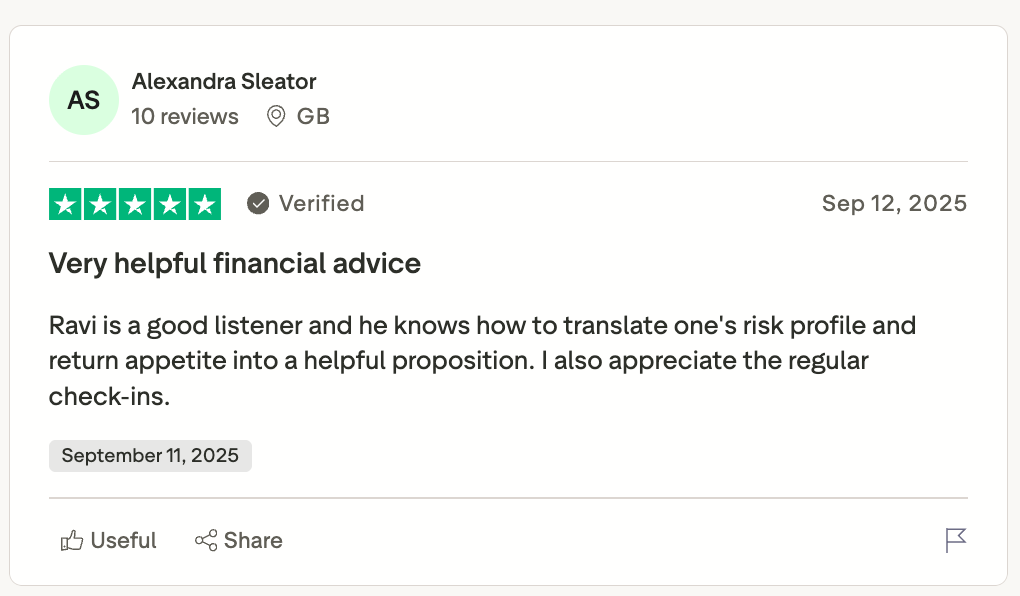
Task: Report the review with the flag icon
Action: 955,541
